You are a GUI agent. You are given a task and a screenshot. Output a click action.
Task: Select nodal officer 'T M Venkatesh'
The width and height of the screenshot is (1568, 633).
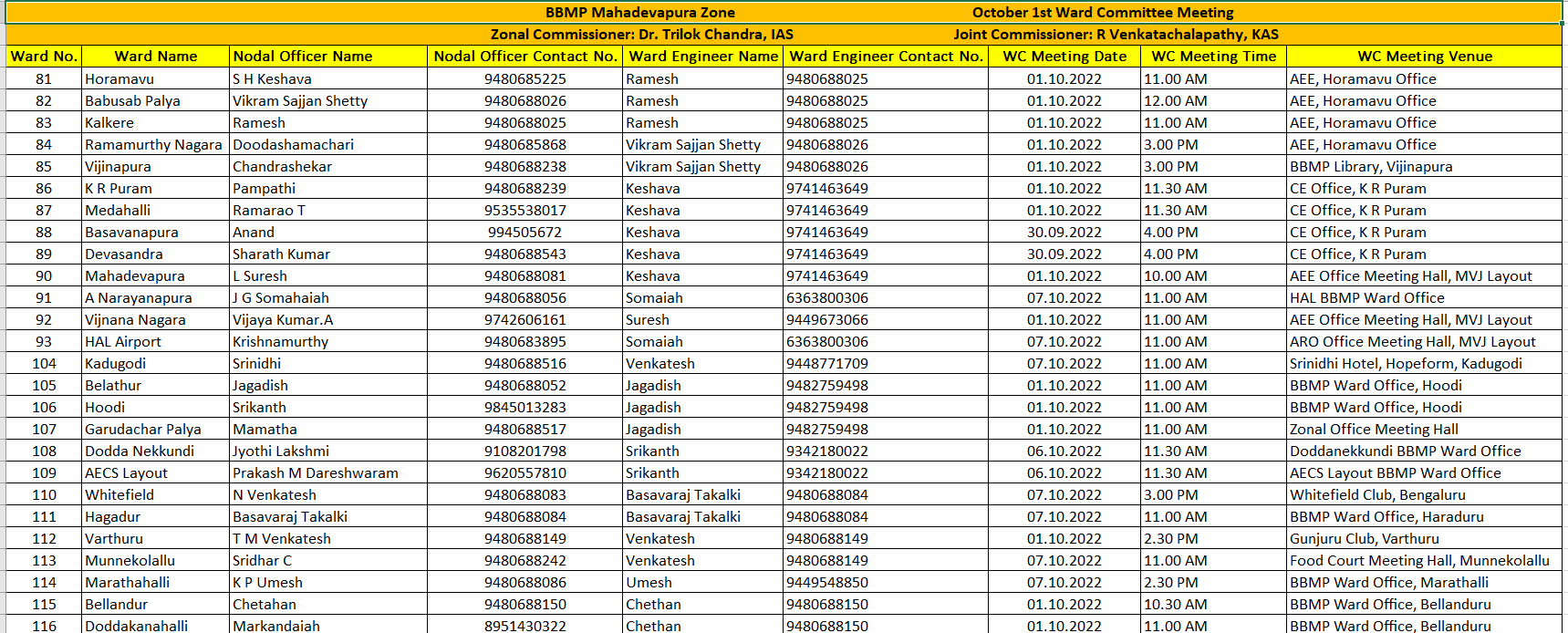click(328, 539)
